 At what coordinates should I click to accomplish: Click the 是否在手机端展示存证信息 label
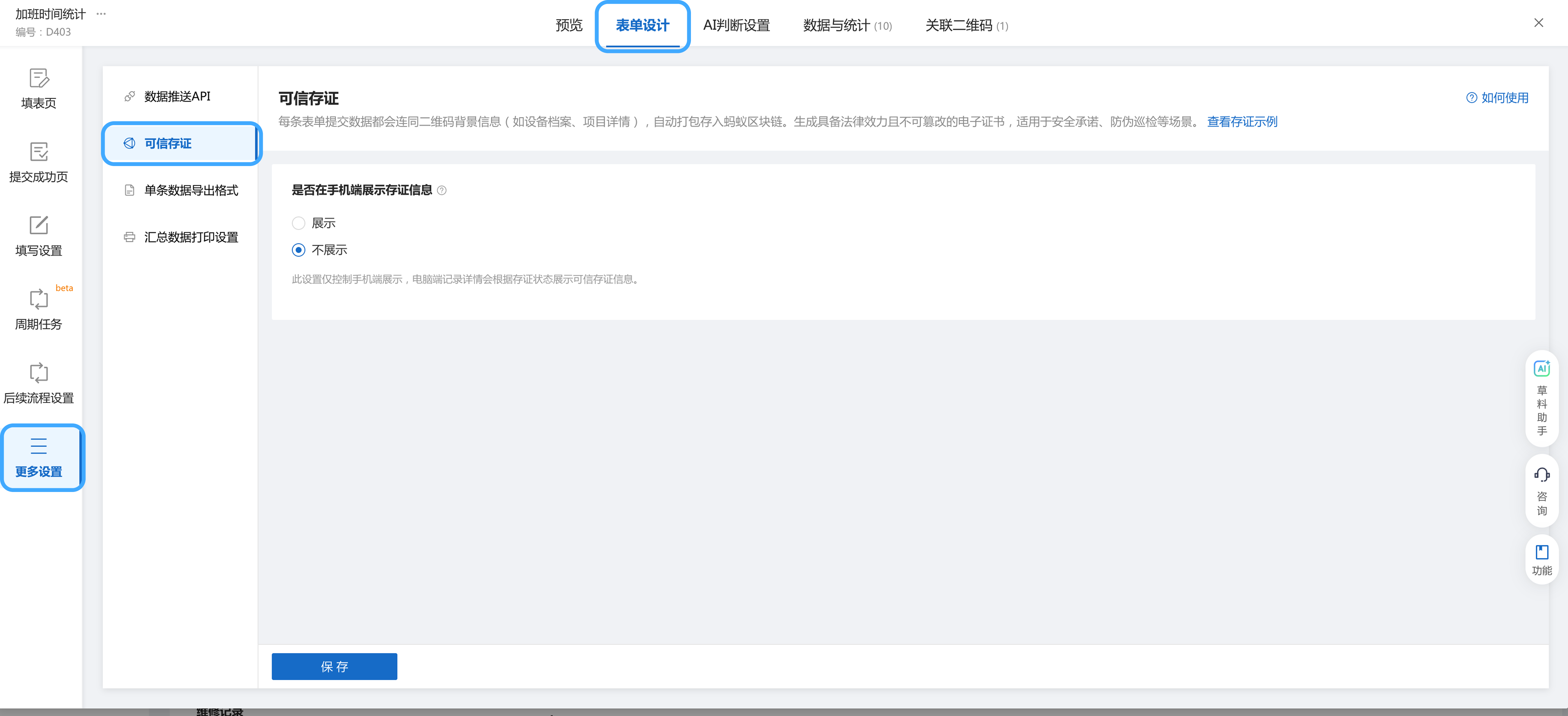coord(362,191)
